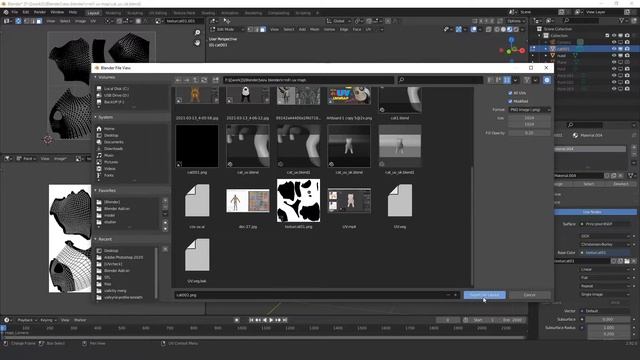Switch file browser to thumbnails display

[x=507, y=80]
